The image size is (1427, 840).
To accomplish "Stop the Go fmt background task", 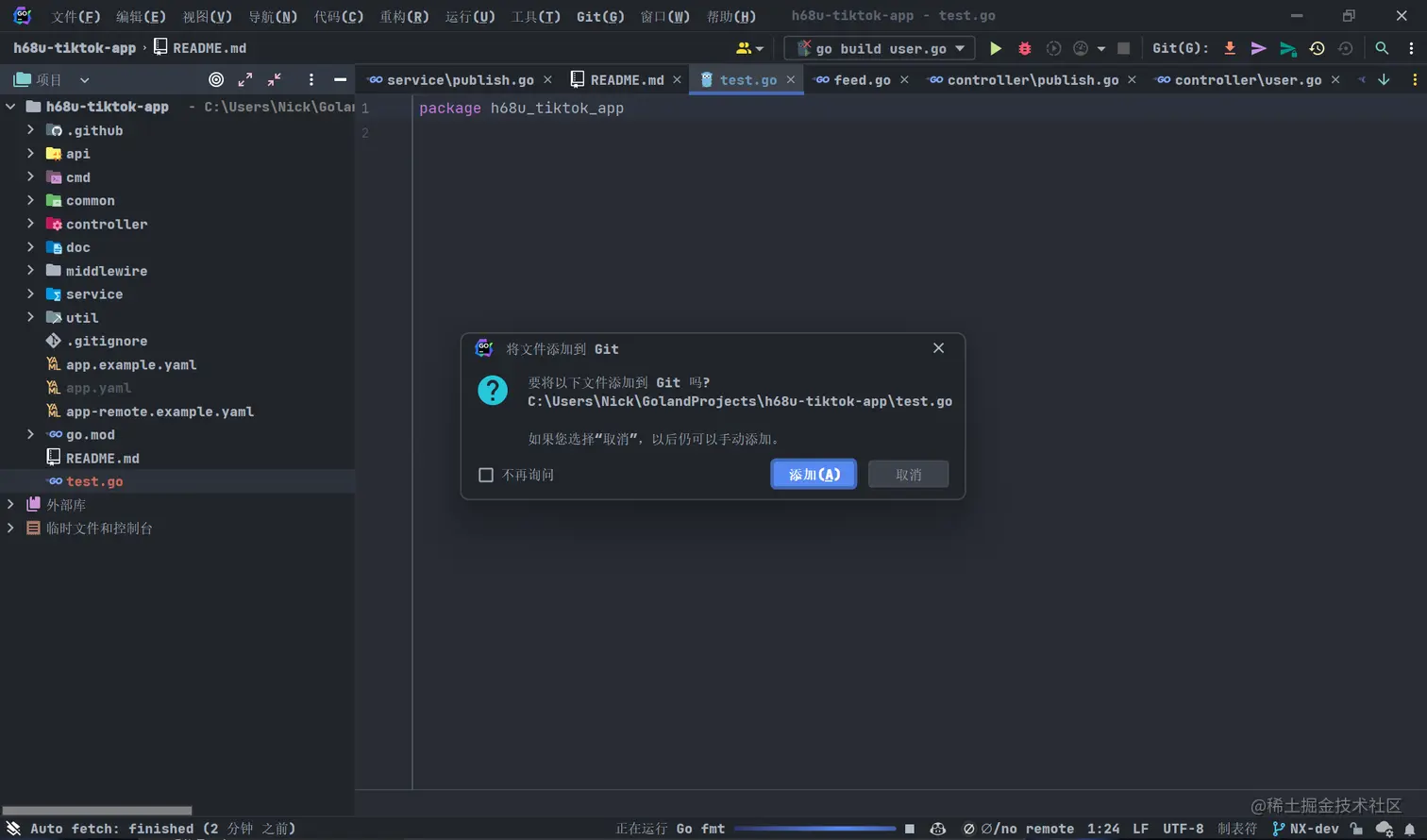I will point(910,829).
